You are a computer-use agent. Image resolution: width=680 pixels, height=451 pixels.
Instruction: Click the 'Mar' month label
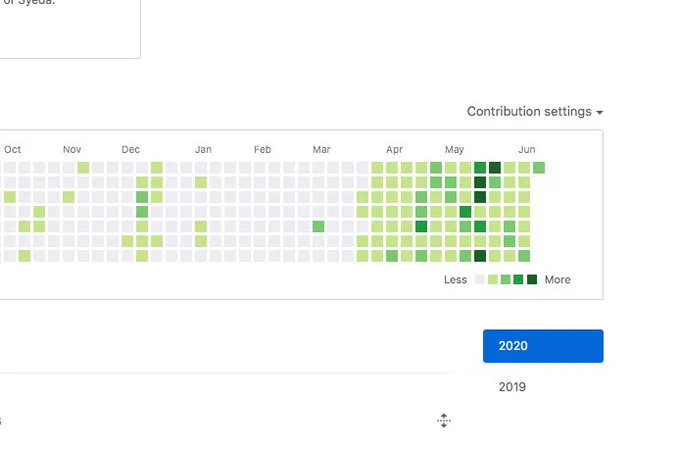click(x=321, y=150)
